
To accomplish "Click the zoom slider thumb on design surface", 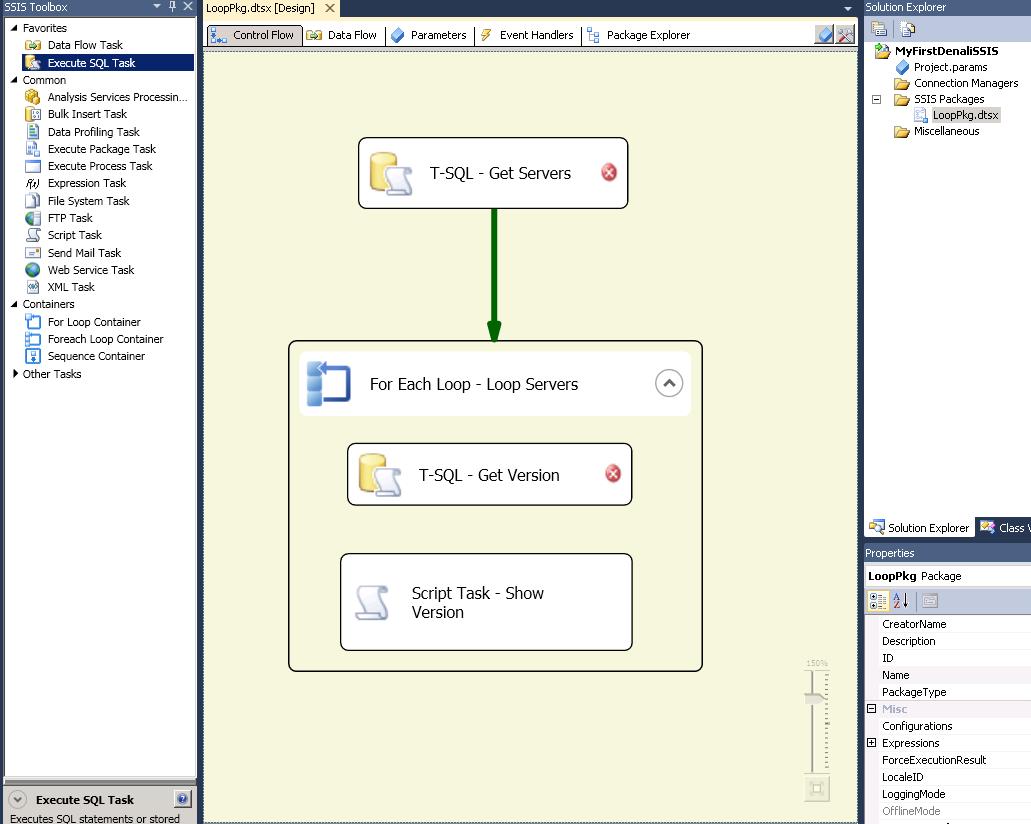I will (x=815, y=698).
